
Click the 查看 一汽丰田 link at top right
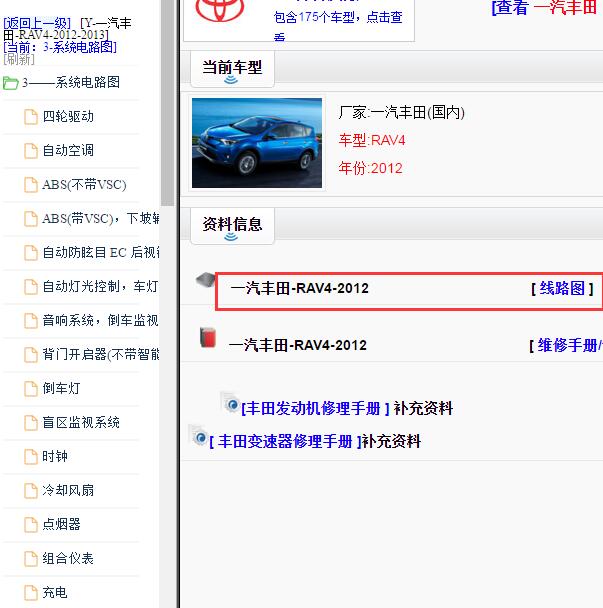[x=544, y=7]
